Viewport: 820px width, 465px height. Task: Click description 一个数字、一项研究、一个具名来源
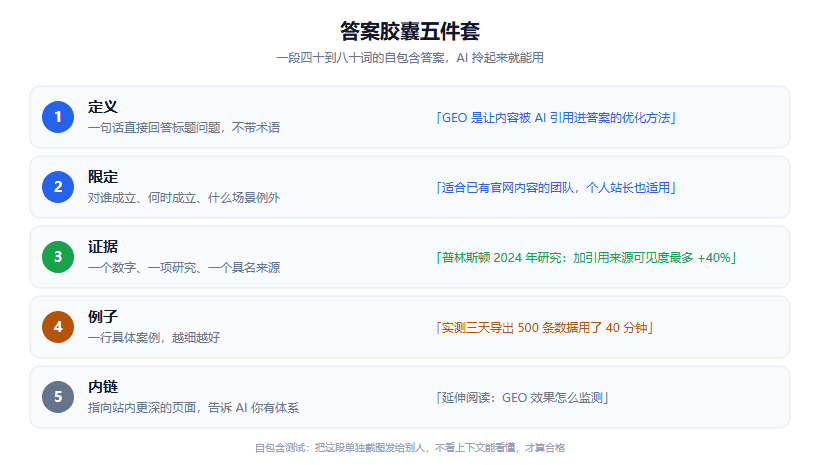(x=184, y=268)
